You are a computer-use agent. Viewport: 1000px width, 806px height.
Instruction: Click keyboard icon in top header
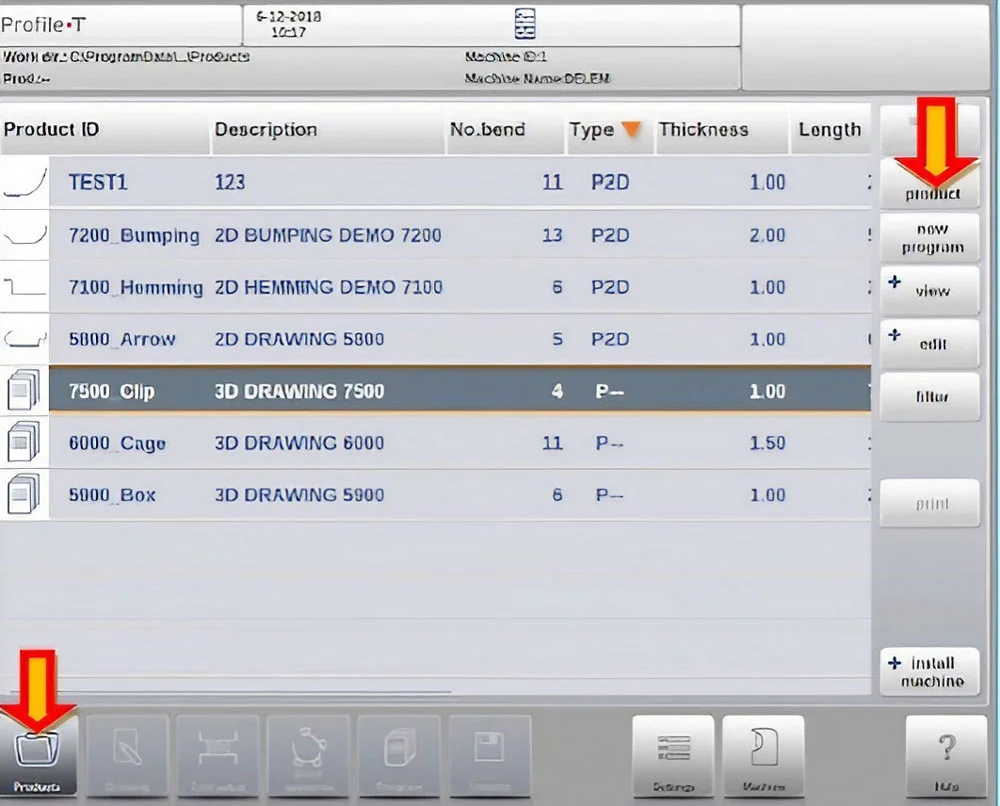pyautogui.click(x=525, y=24)
